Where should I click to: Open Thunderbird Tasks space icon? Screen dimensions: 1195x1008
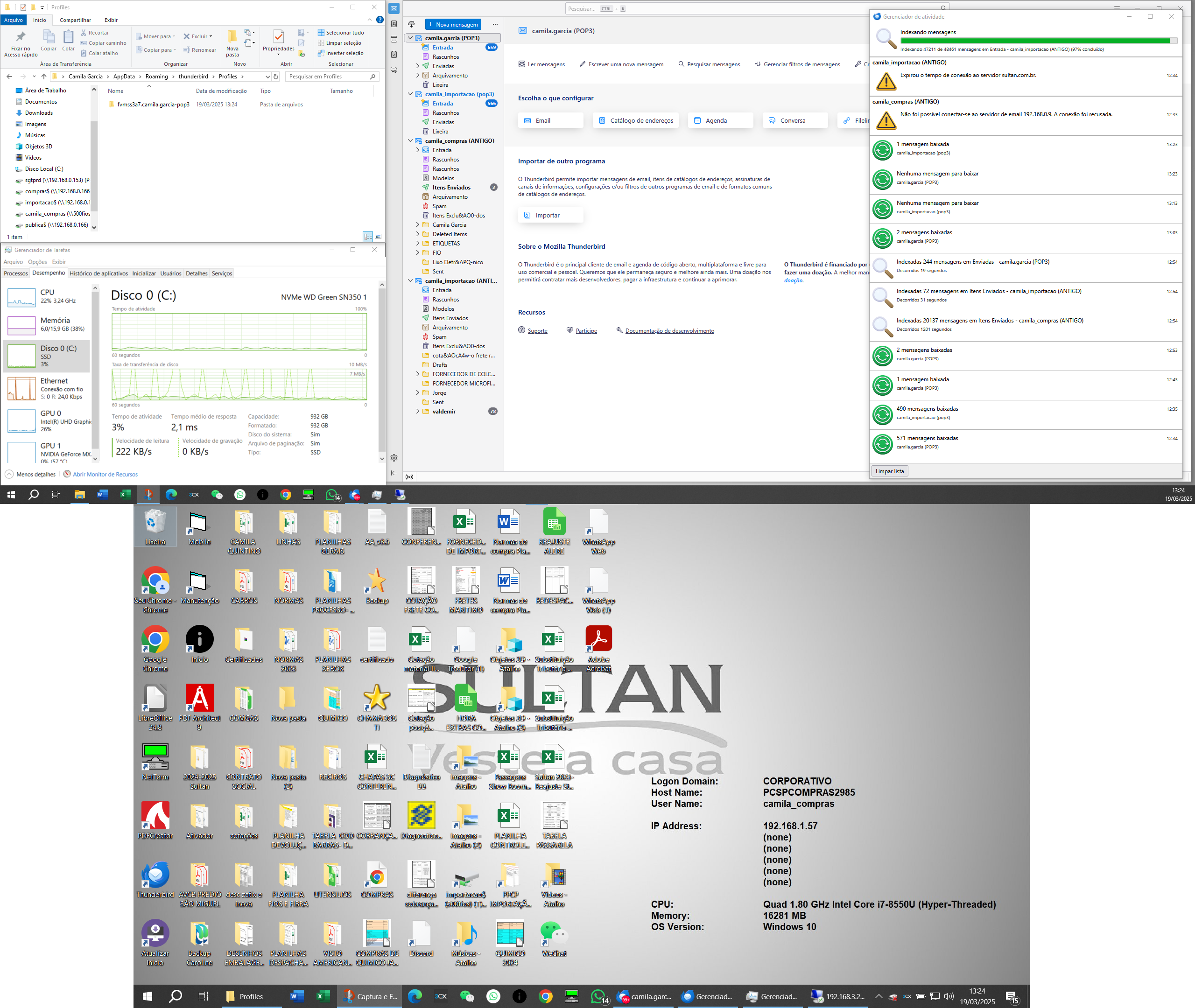pos(394,54)
